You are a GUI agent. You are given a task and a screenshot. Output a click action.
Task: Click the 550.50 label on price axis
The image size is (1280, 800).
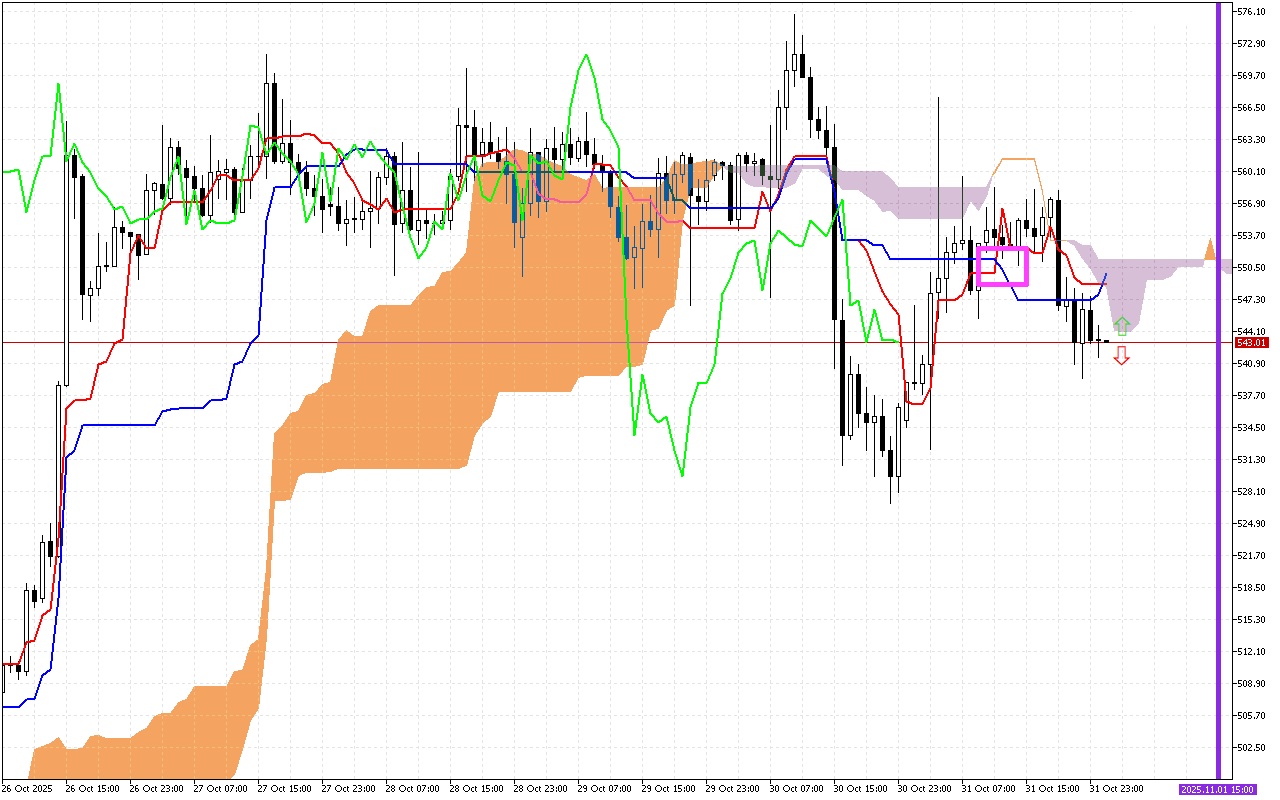1252,267
